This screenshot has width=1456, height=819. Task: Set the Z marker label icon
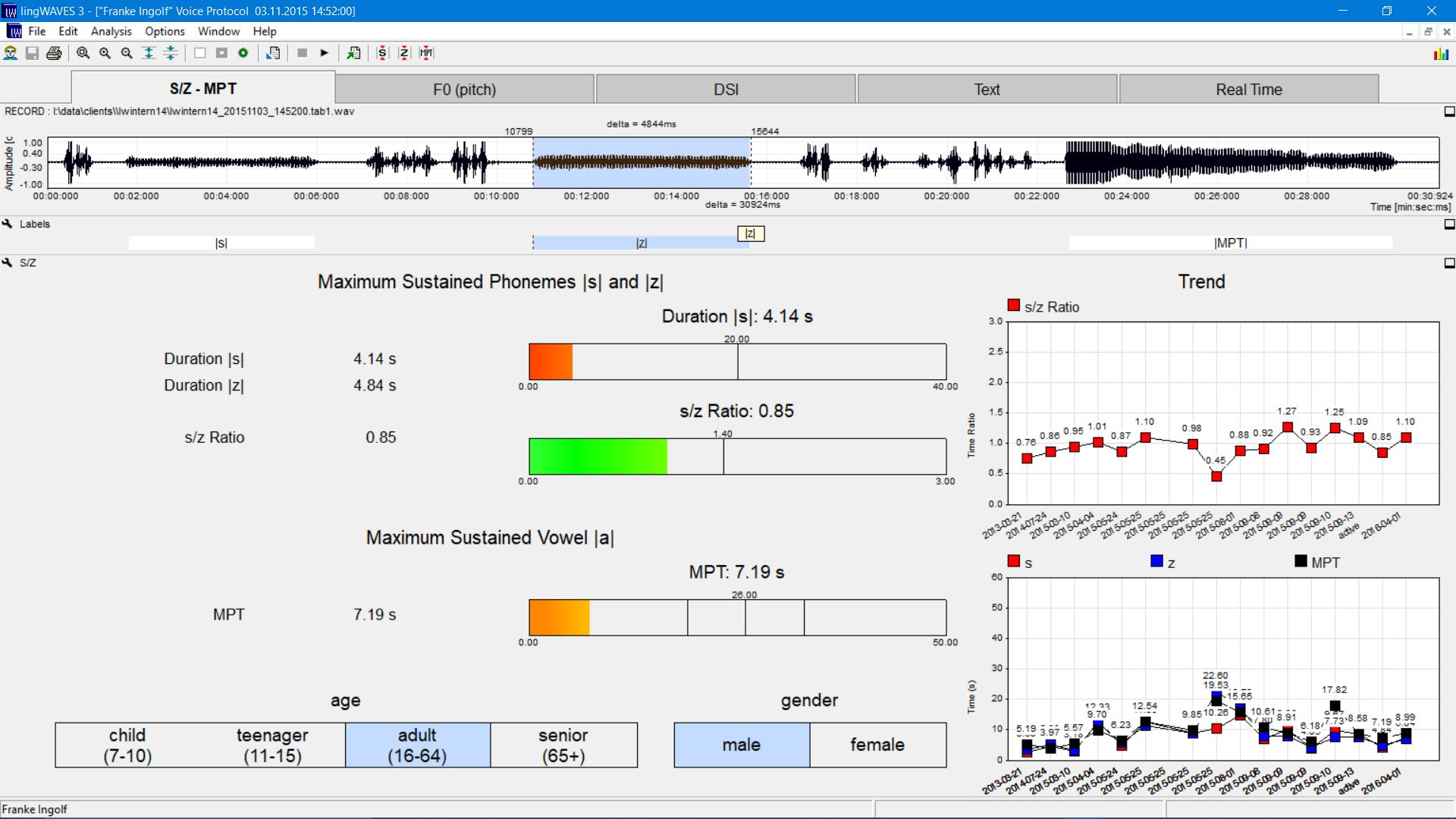coord(404,53)
